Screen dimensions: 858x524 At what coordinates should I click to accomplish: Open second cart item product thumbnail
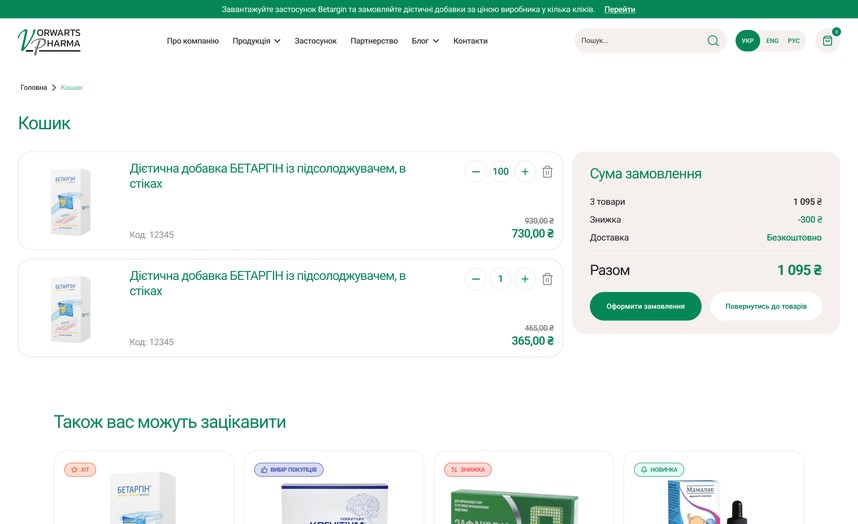pyautogui.click(x=71, y=309)
